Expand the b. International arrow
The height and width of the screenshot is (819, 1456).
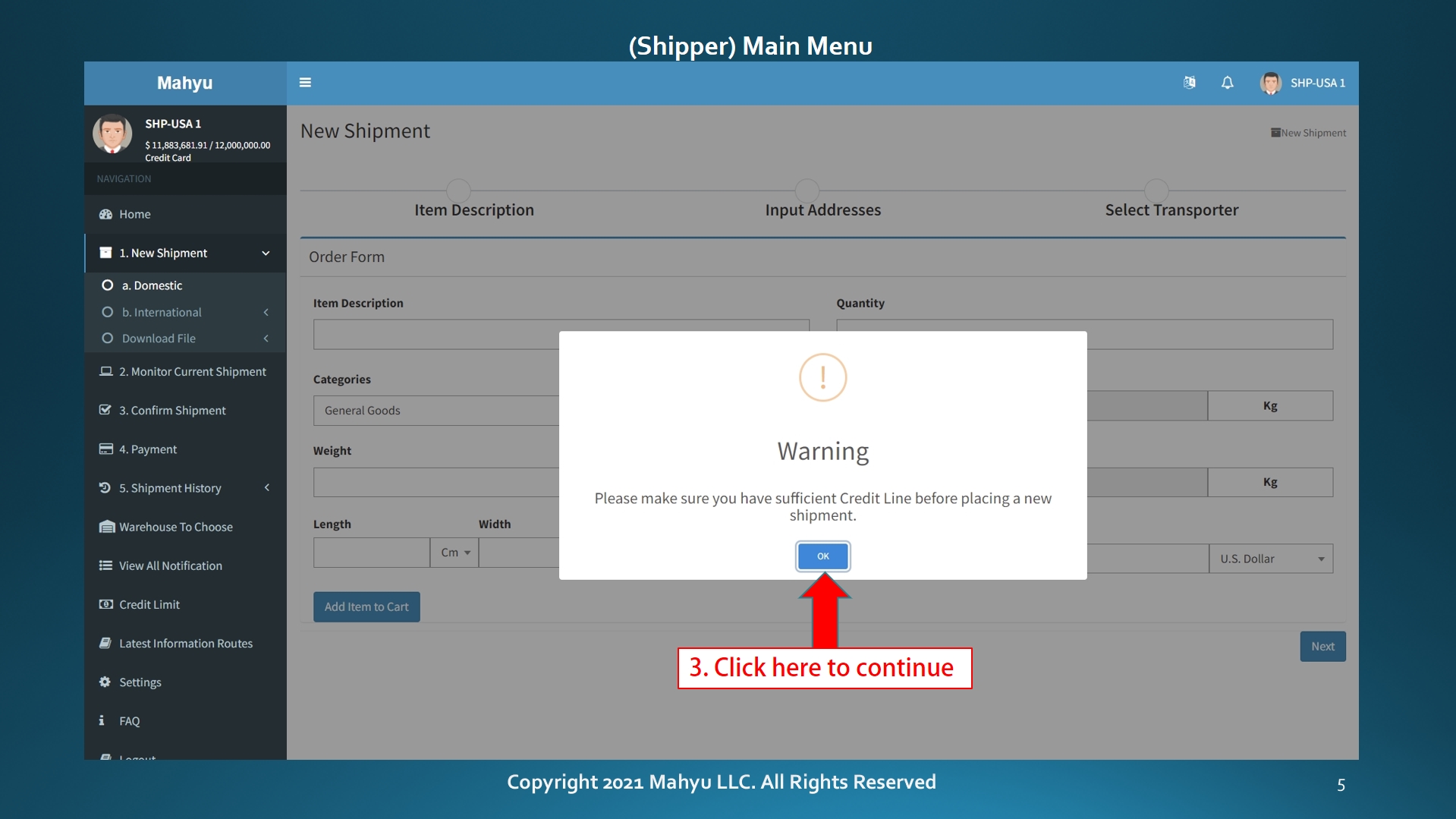pyautogui.click(x=266, y=312)
